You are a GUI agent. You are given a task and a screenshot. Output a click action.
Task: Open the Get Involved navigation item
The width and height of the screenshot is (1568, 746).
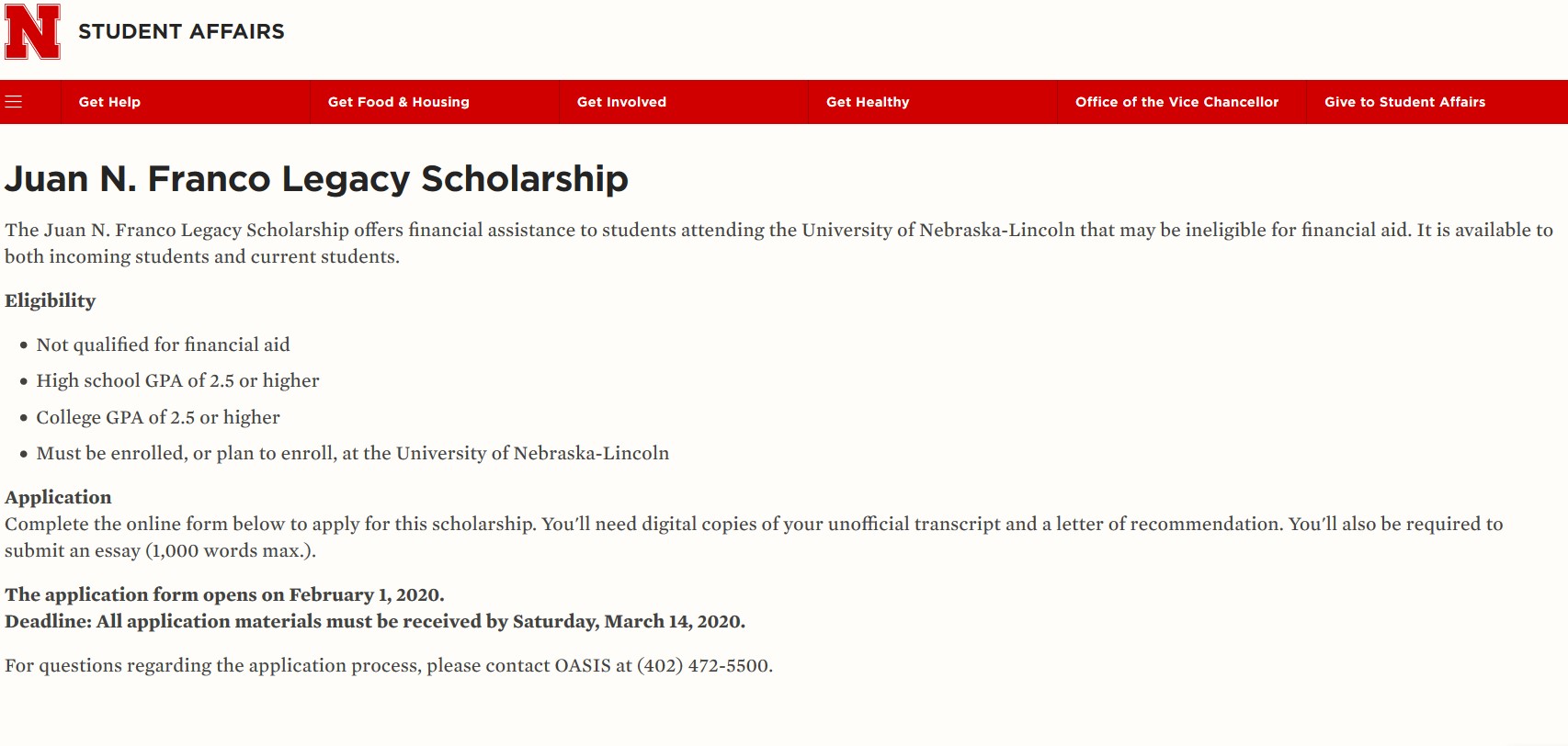click(x=621, y=102)
